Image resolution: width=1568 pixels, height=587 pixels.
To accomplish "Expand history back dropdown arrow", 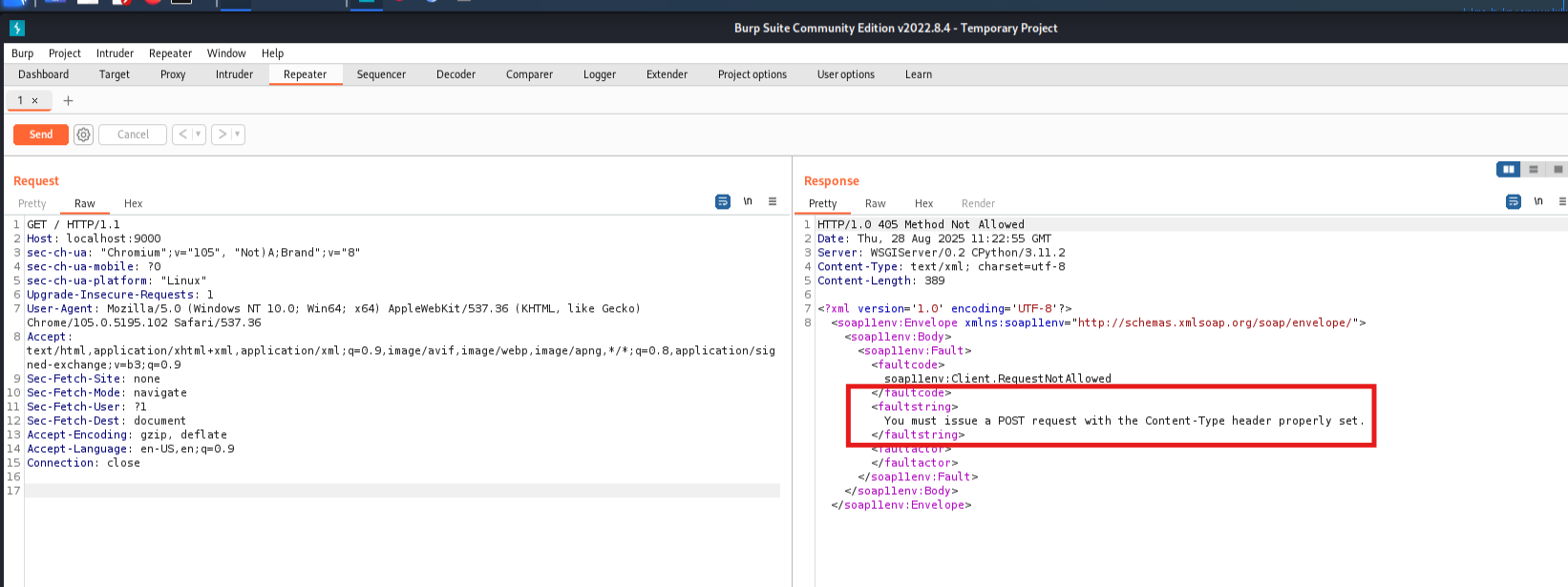I will pyautogui.click(x=199, y=135).
